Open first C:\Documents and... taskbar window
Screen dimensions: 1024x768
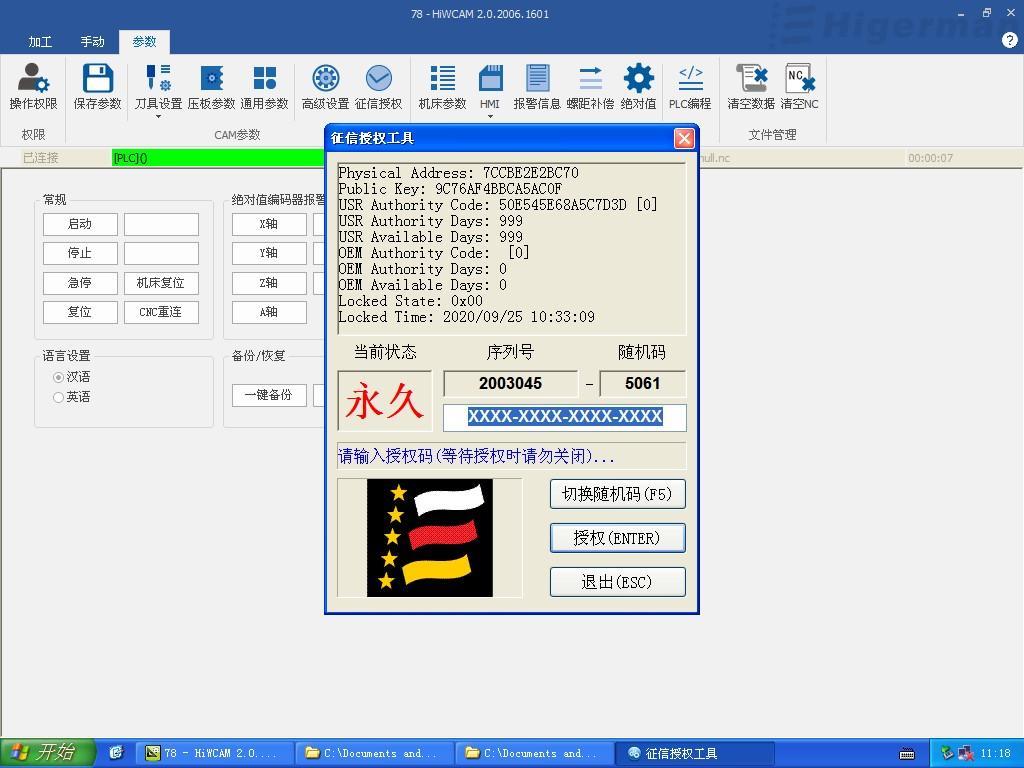pyautogui.click(x=375, y=753)
